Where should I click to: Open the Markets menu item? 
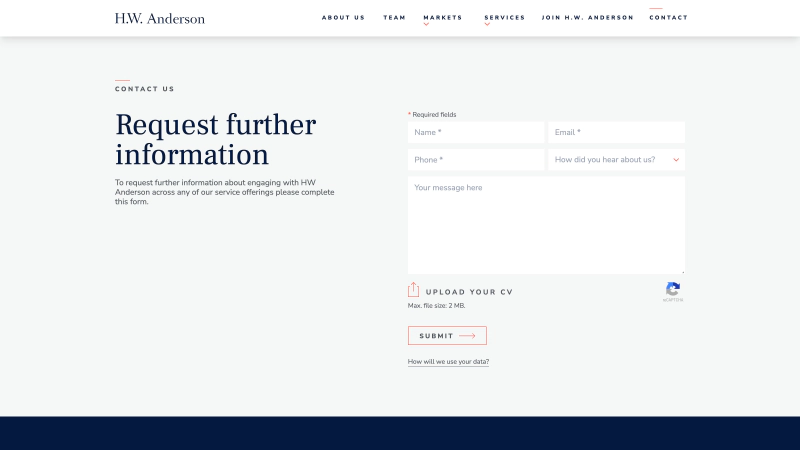pos(443,17)
